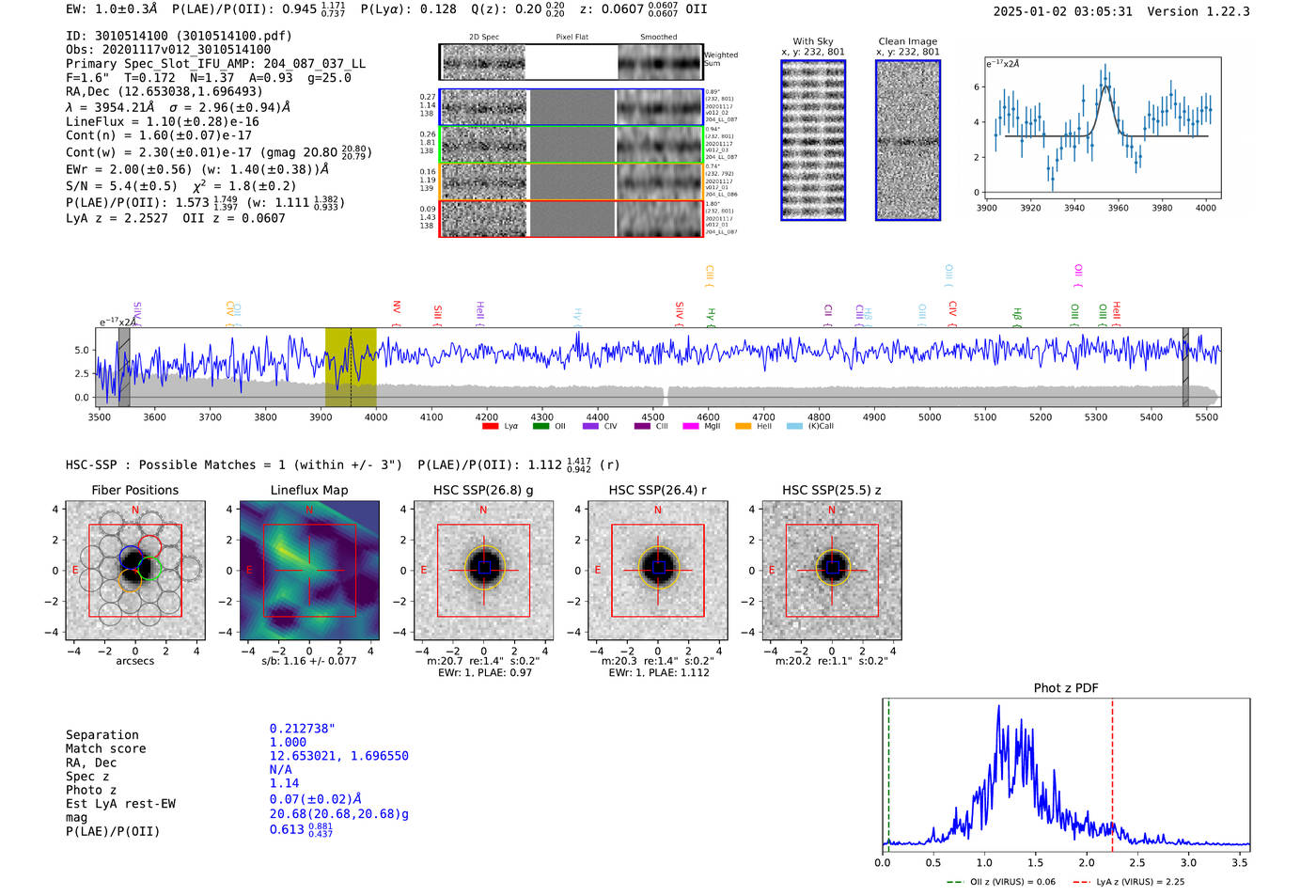Screen dimensions: 1316x896
Task: Select the orange HeII legend swatch
Action: tap(743, 426)
